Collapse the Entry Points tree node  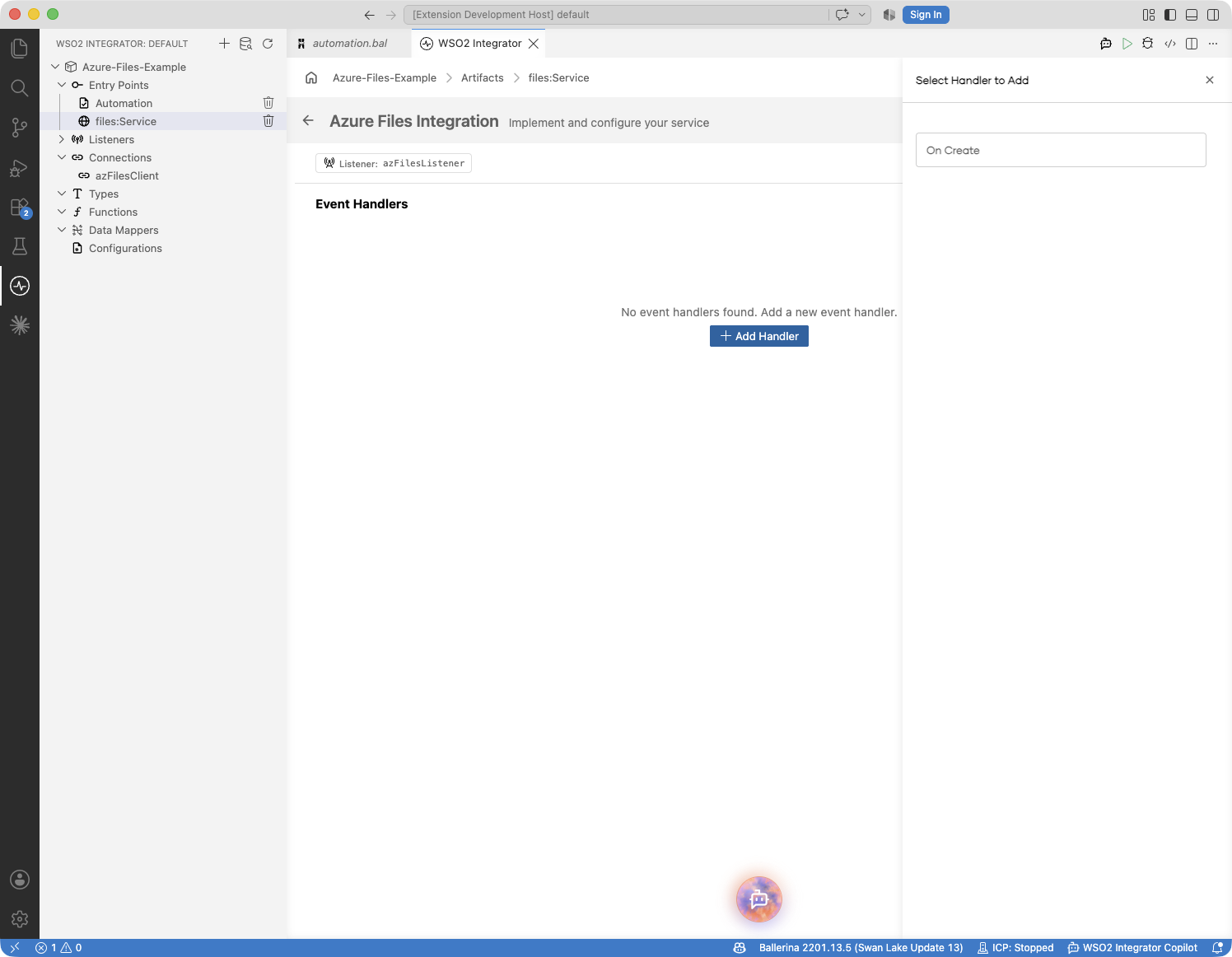coord(62,85)
